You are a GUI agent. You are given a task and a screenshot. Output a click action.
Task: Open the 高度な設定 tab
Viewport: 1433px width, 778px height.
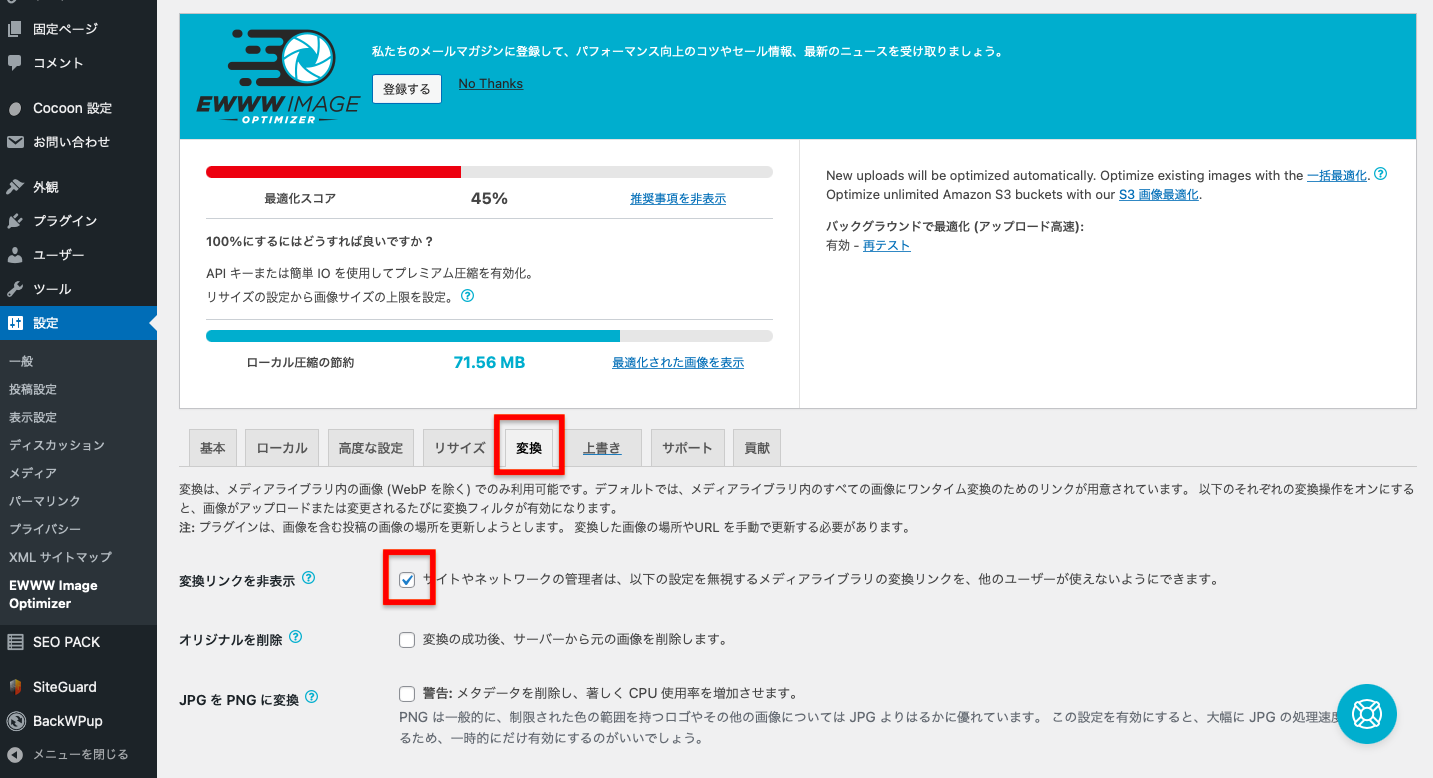point(371,448)
